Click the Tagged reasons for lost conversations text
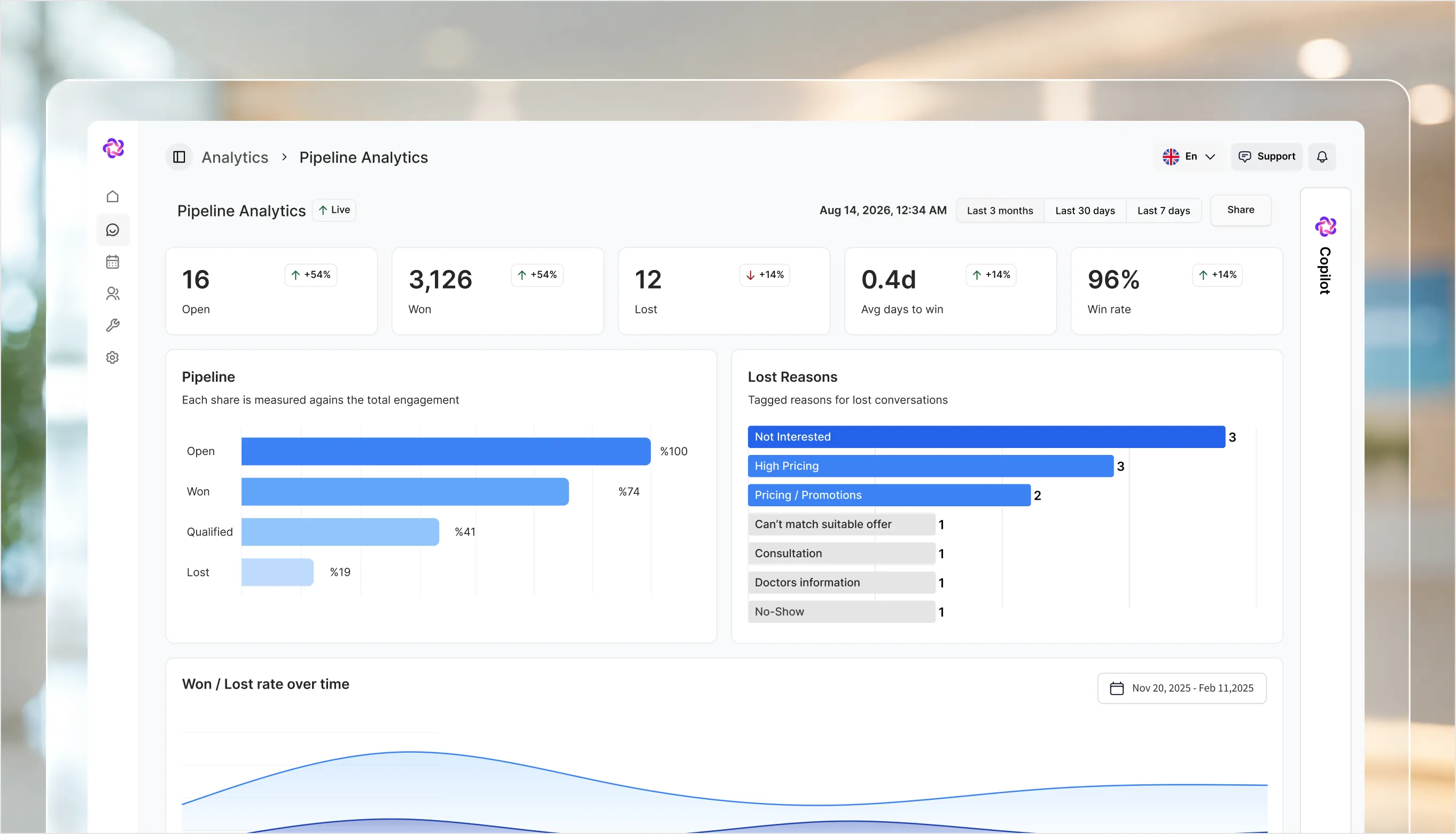This screenshot has width=1456, height=834. pos(847,400)
